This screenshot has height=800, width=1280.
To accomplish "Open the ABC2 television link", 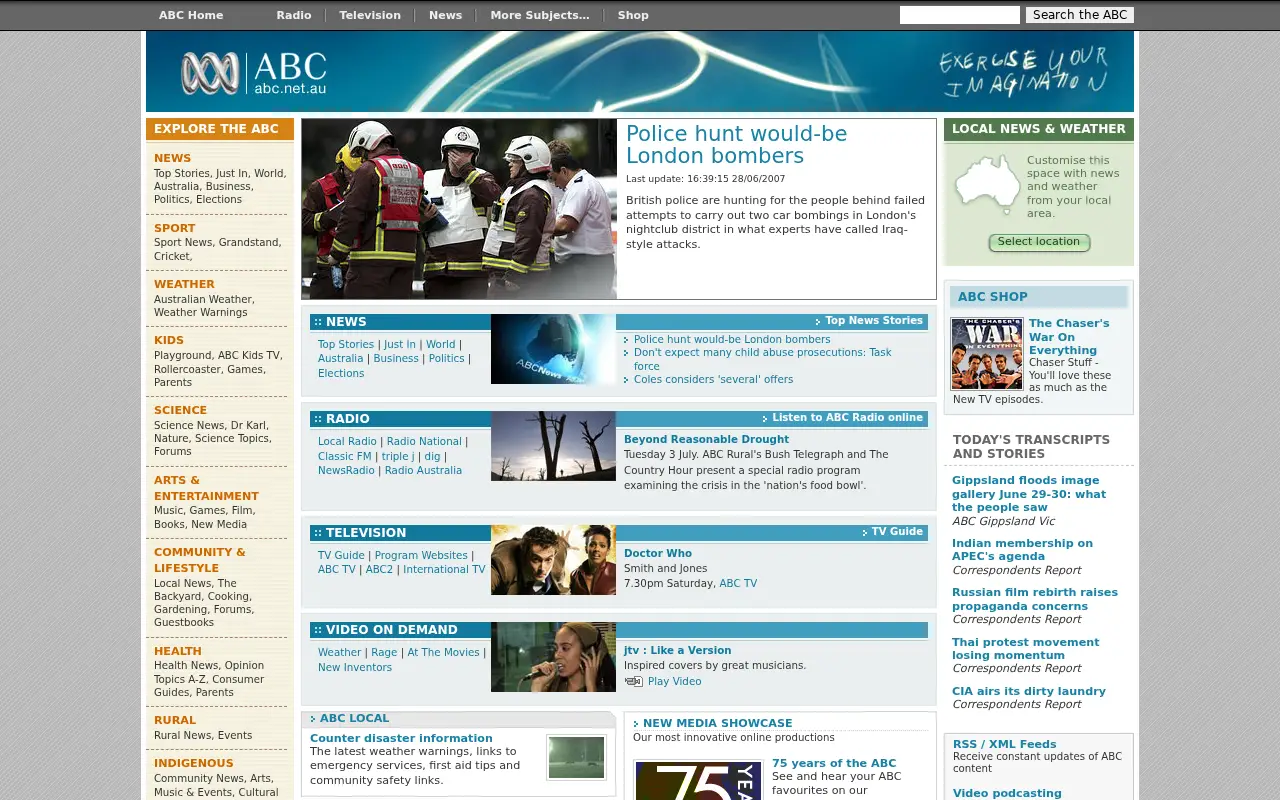I will [x=379, y=570].
